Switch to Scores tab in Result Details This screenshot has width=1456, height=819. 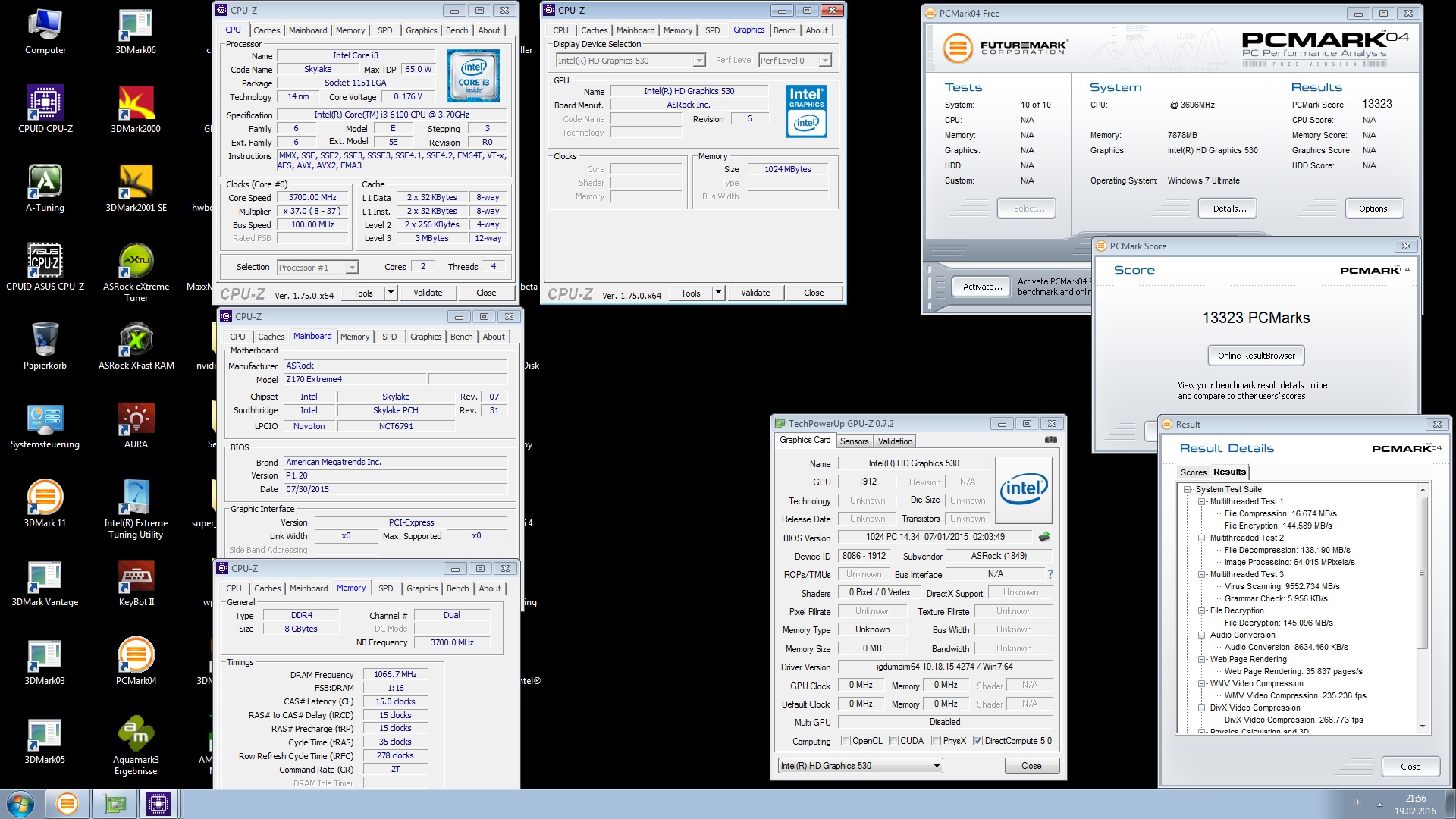click(x=1194, y=472)
